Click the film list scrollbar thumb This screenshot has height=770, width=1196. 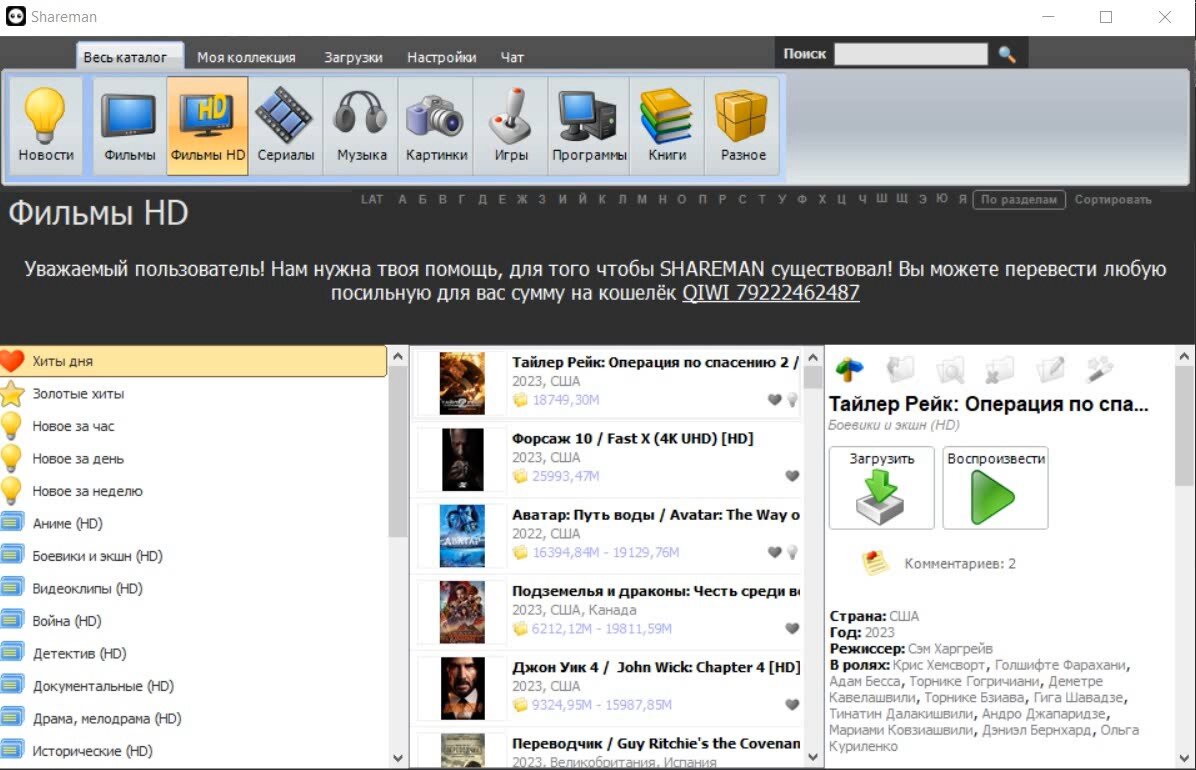(812, 378)
